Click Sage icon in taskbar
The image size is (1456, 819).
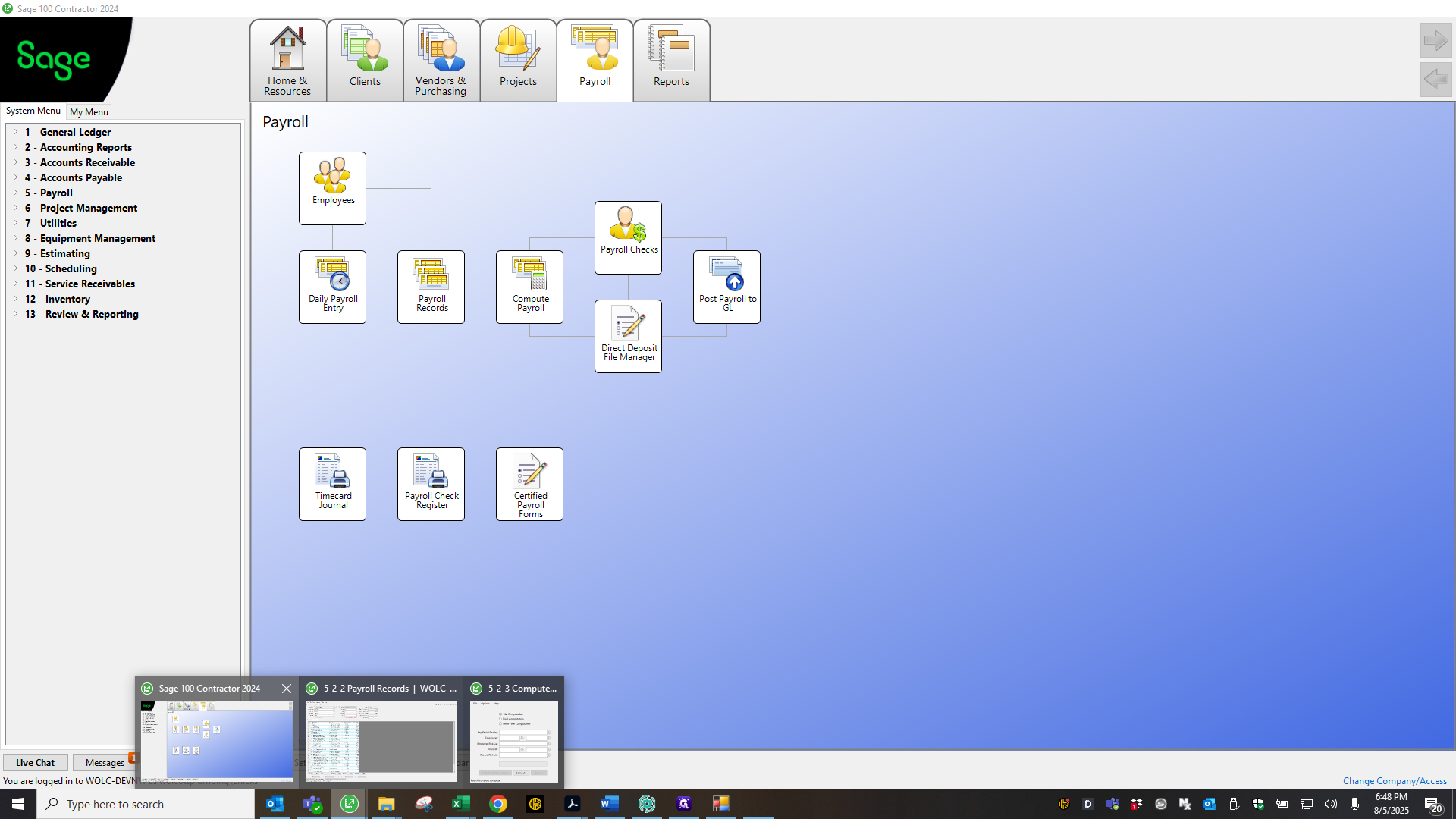click(350, 804)
